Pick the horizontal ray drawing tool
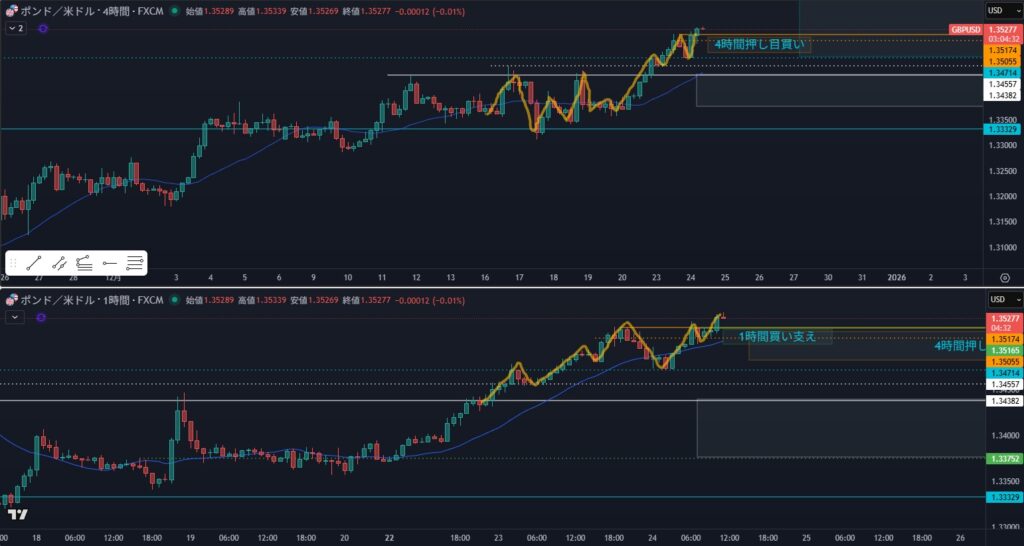The image size is (1024, 546). click(110, 263)
